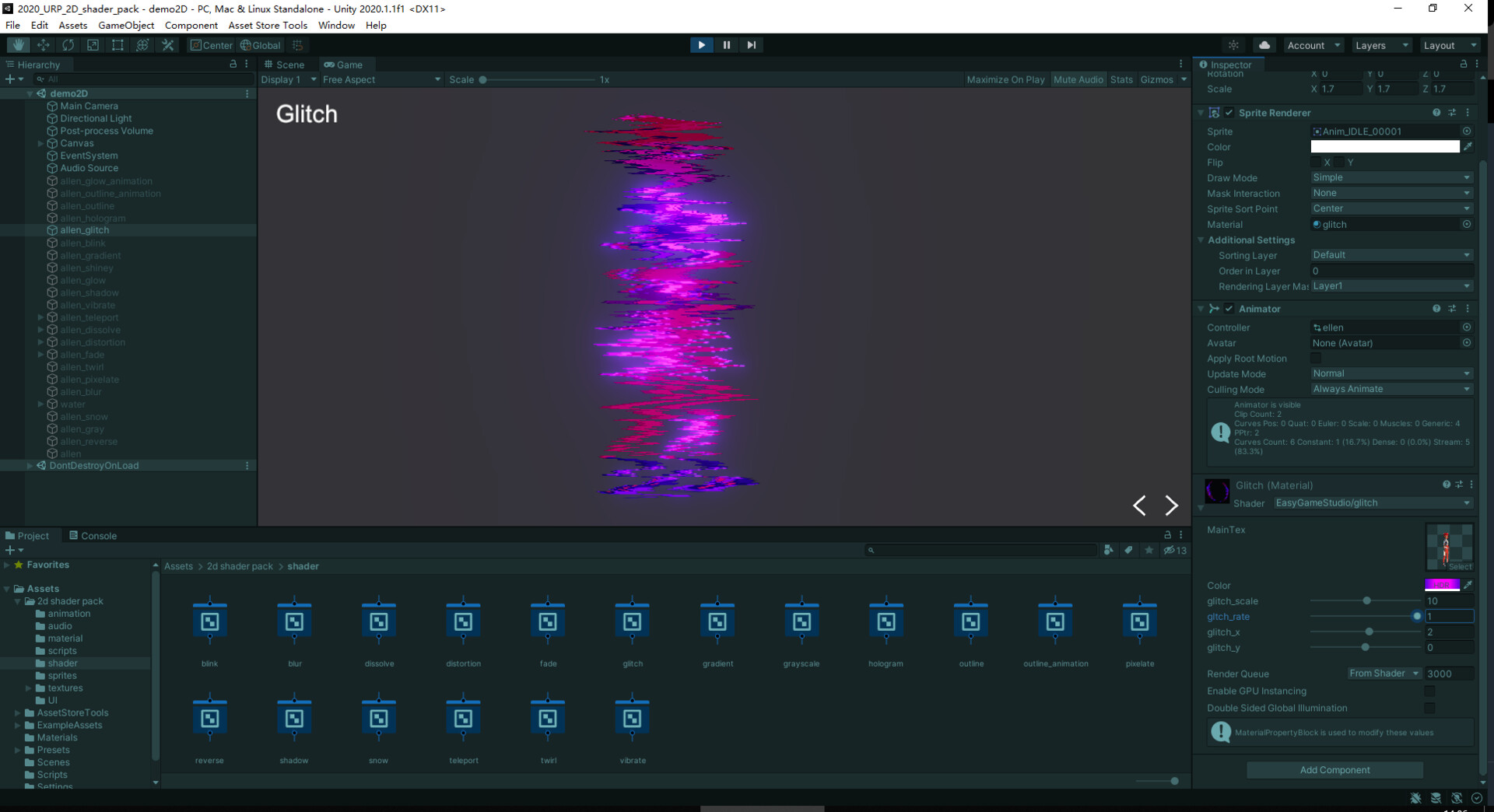The width and height of the screenshot is (1494, 812).
Task: Disable the Sprite Renderer component checkbox
Action: tap(1229, 113)
